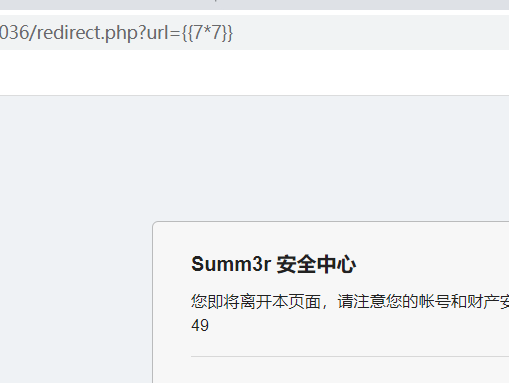
Task: Click the 'Summ3r 安全中心' heading
Action: 273,264
